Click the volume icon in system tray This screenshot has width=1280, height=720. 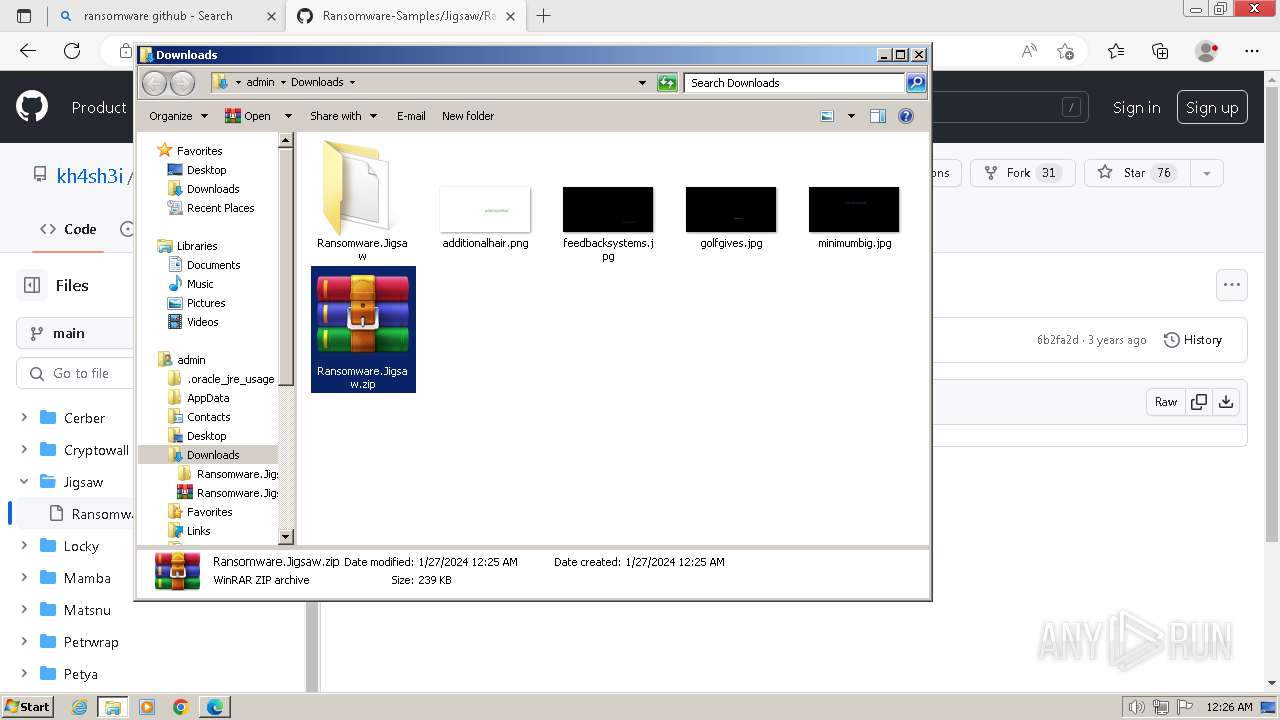tap(1137, 707)
